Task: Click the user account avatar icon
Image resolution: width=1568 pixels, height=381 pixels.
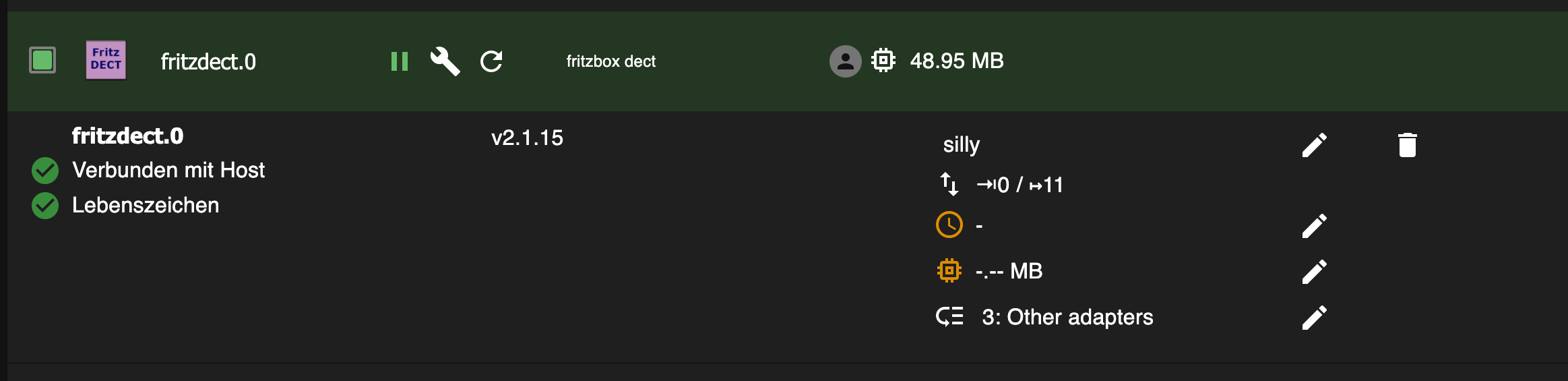Action: [x=845, y=61]
